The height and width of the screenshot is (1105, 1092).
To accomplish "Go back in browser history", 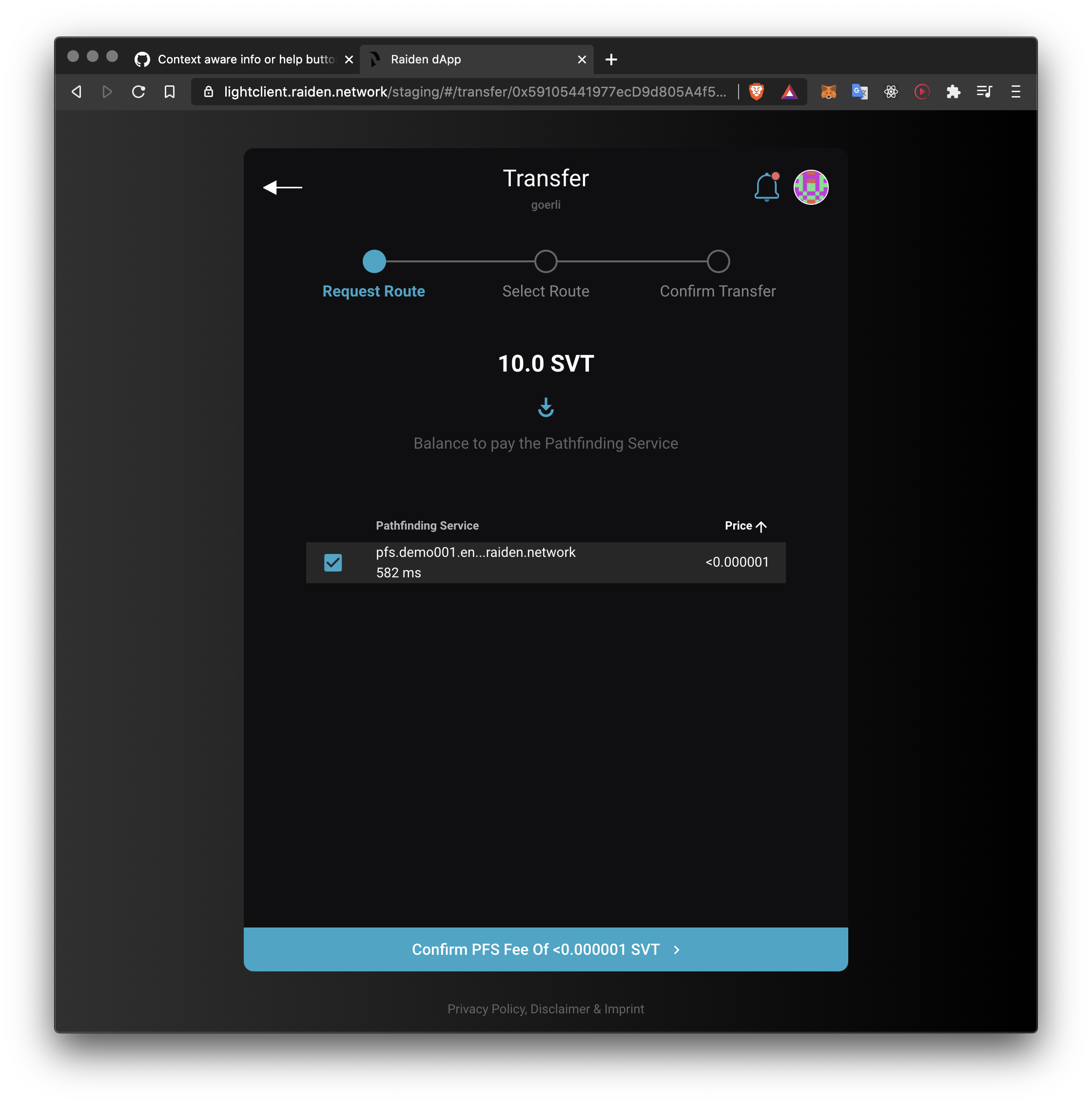I will pos(77,92).
